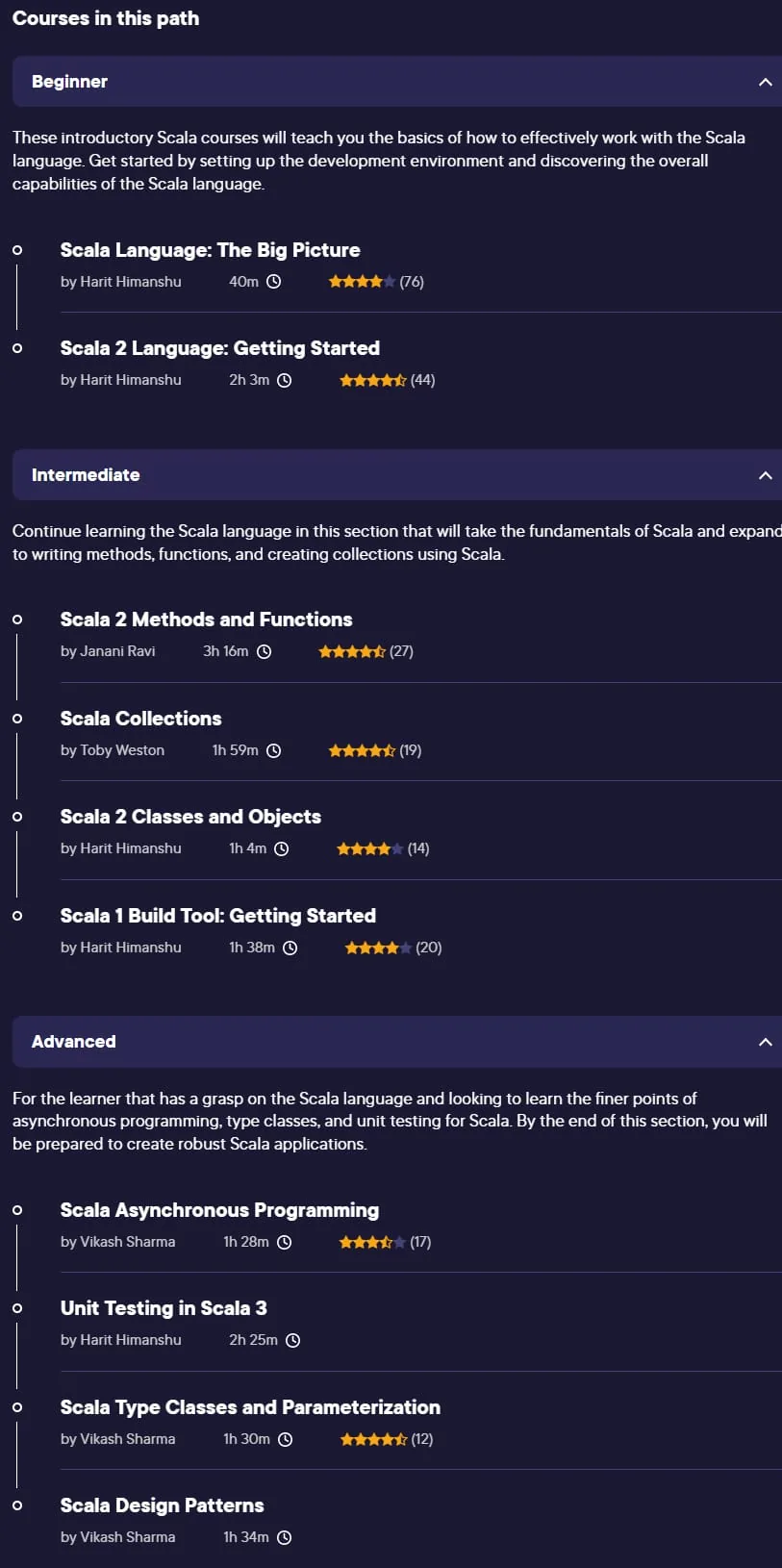Screen dimensions: 782x1568
Task: Collapse the Advanced section chevron
Action: (765, 1042)
